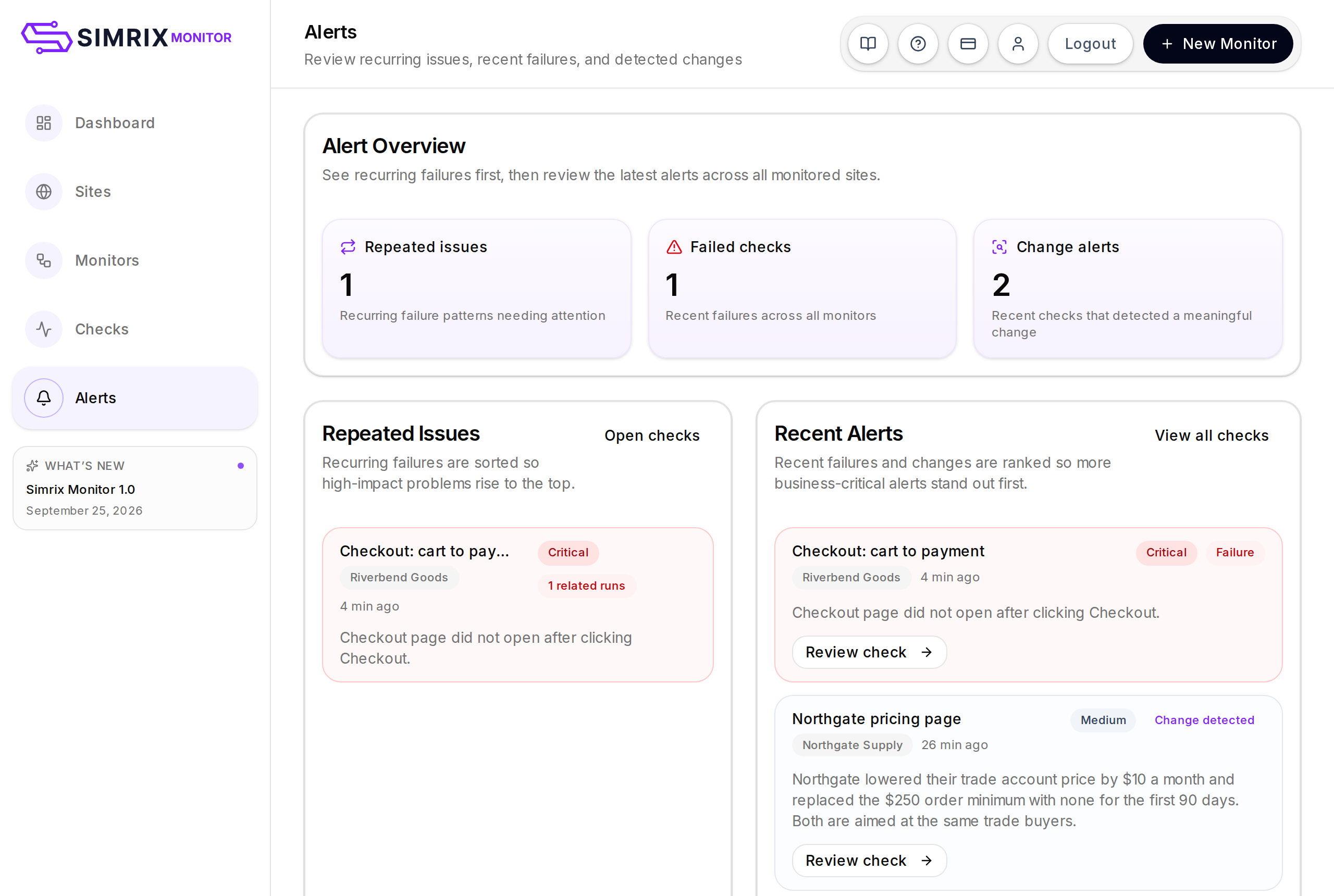Click the Change alerts scan icon
Image resolution: width=1334 pixels, height=896 pixels.
click(999, 247)
